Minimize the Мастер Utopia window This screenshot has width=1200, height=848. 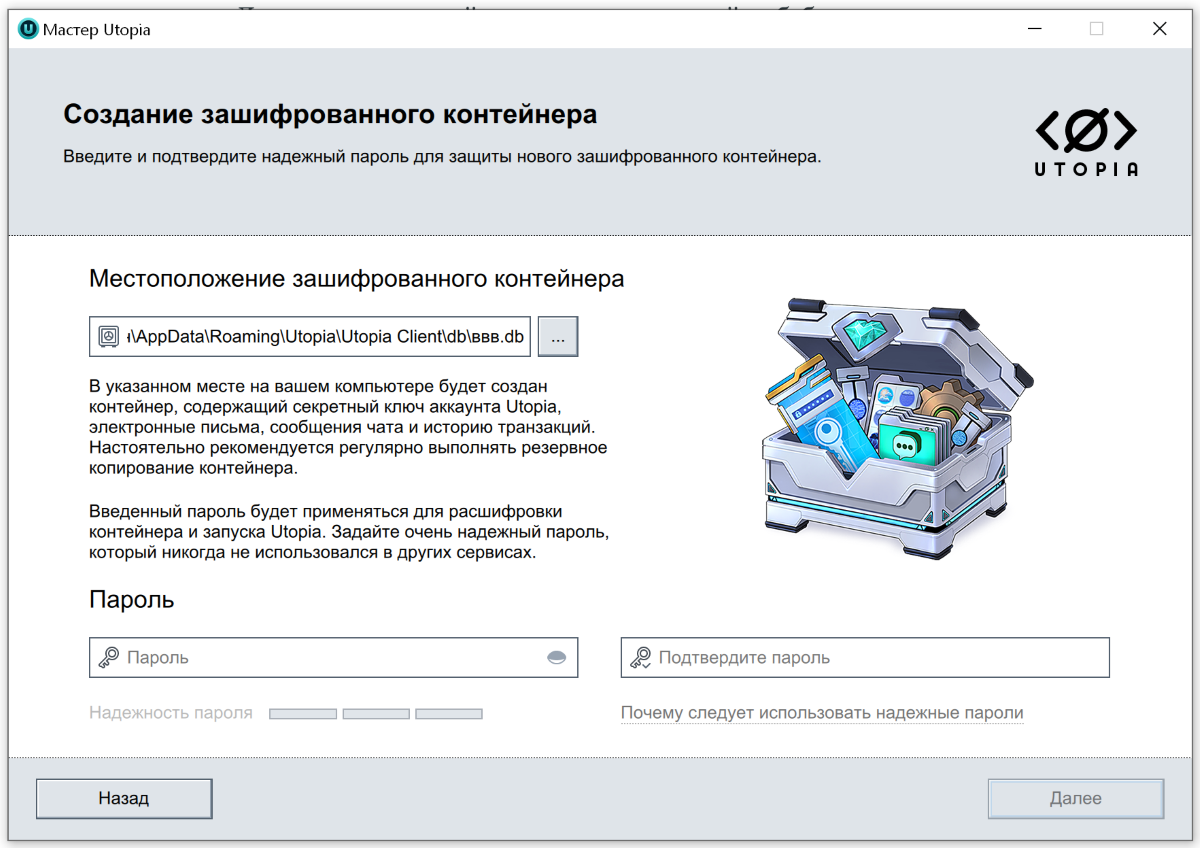(1034, 29)
